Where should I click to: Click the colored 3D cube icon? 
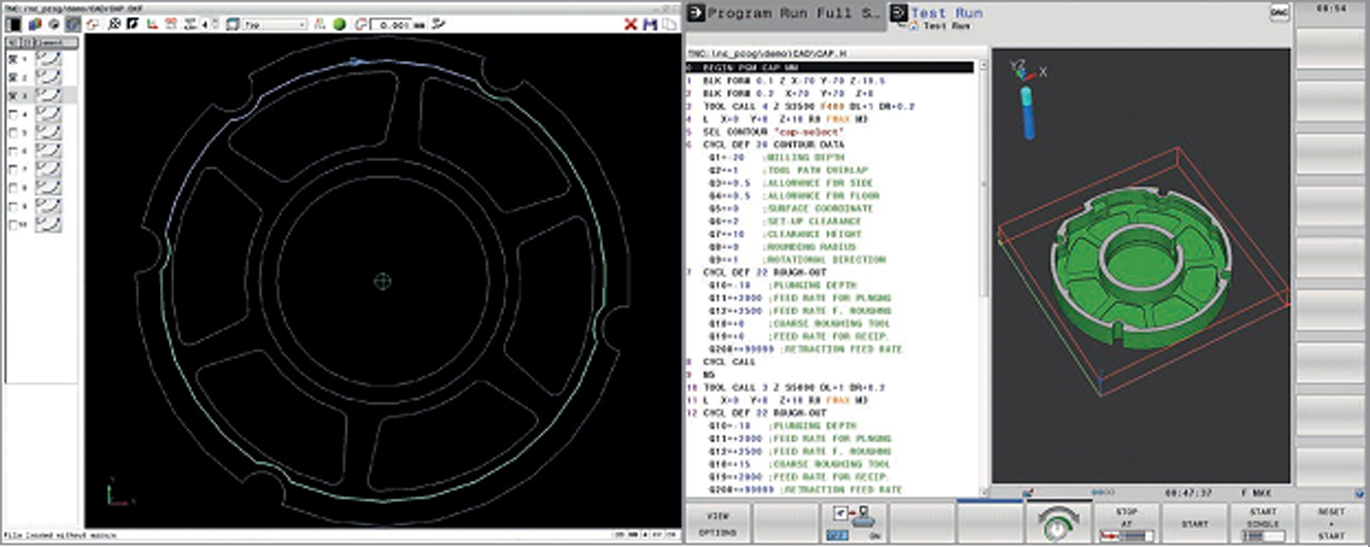[x=34, y=24]
